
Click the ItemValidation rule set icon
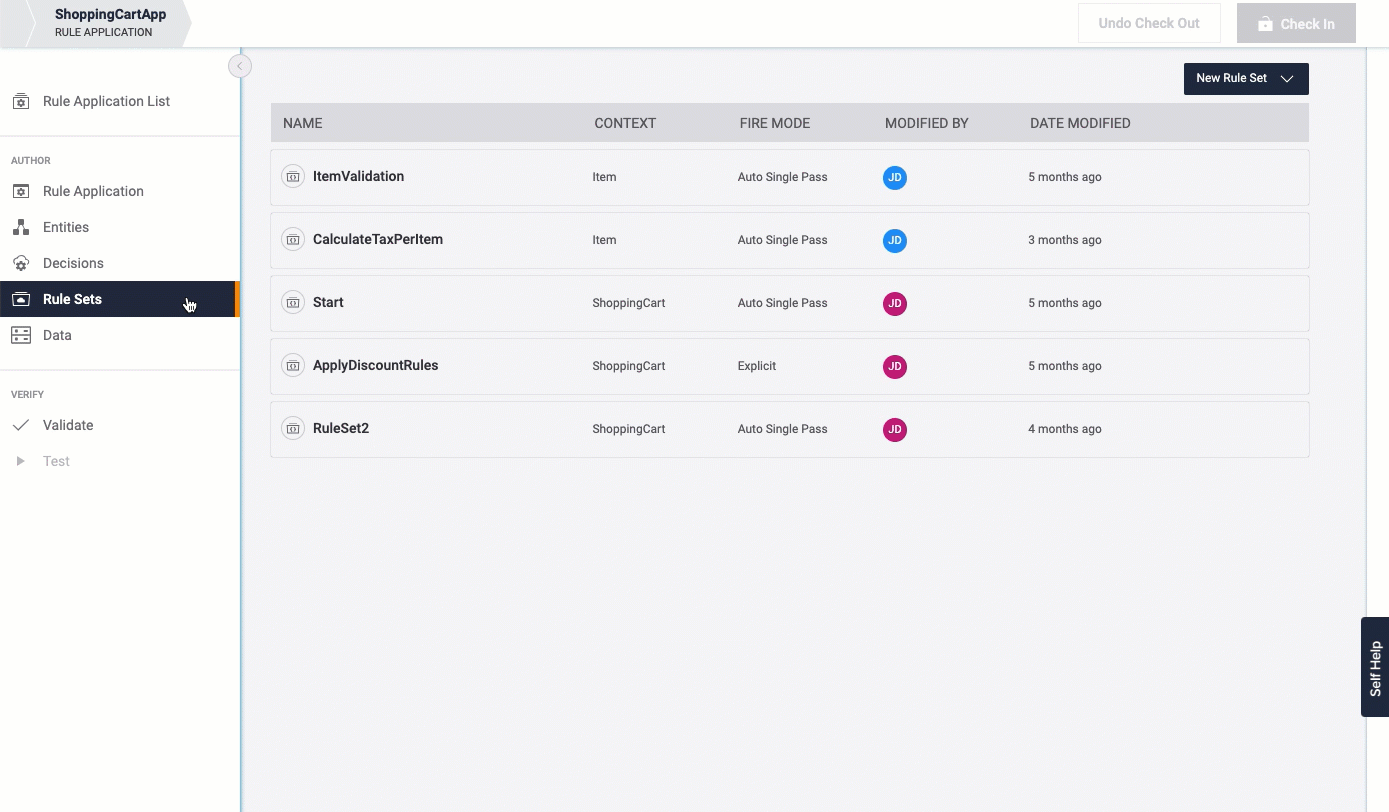coord(292,177)
